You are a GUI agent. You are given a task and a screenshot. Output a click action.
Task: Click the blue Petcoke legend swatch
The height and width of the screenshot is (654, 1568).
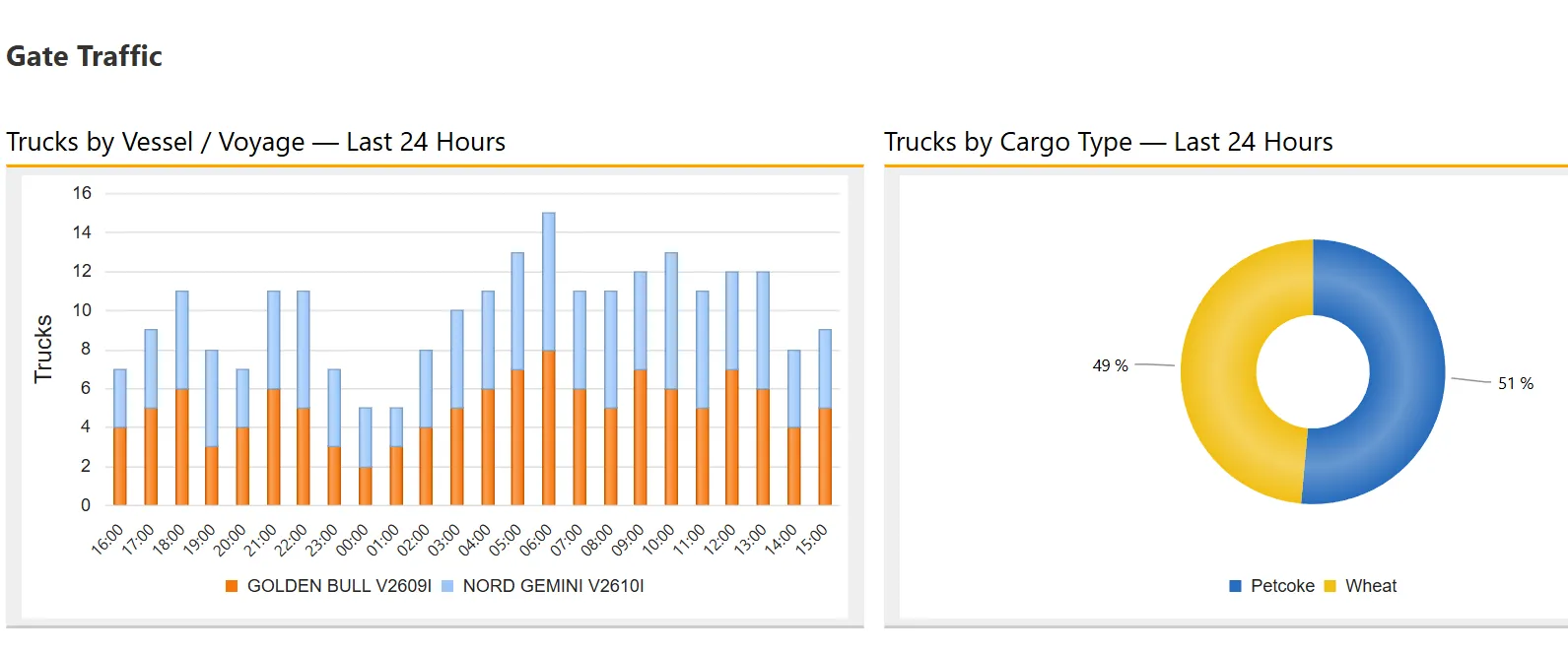click(x=1236, y=586)
